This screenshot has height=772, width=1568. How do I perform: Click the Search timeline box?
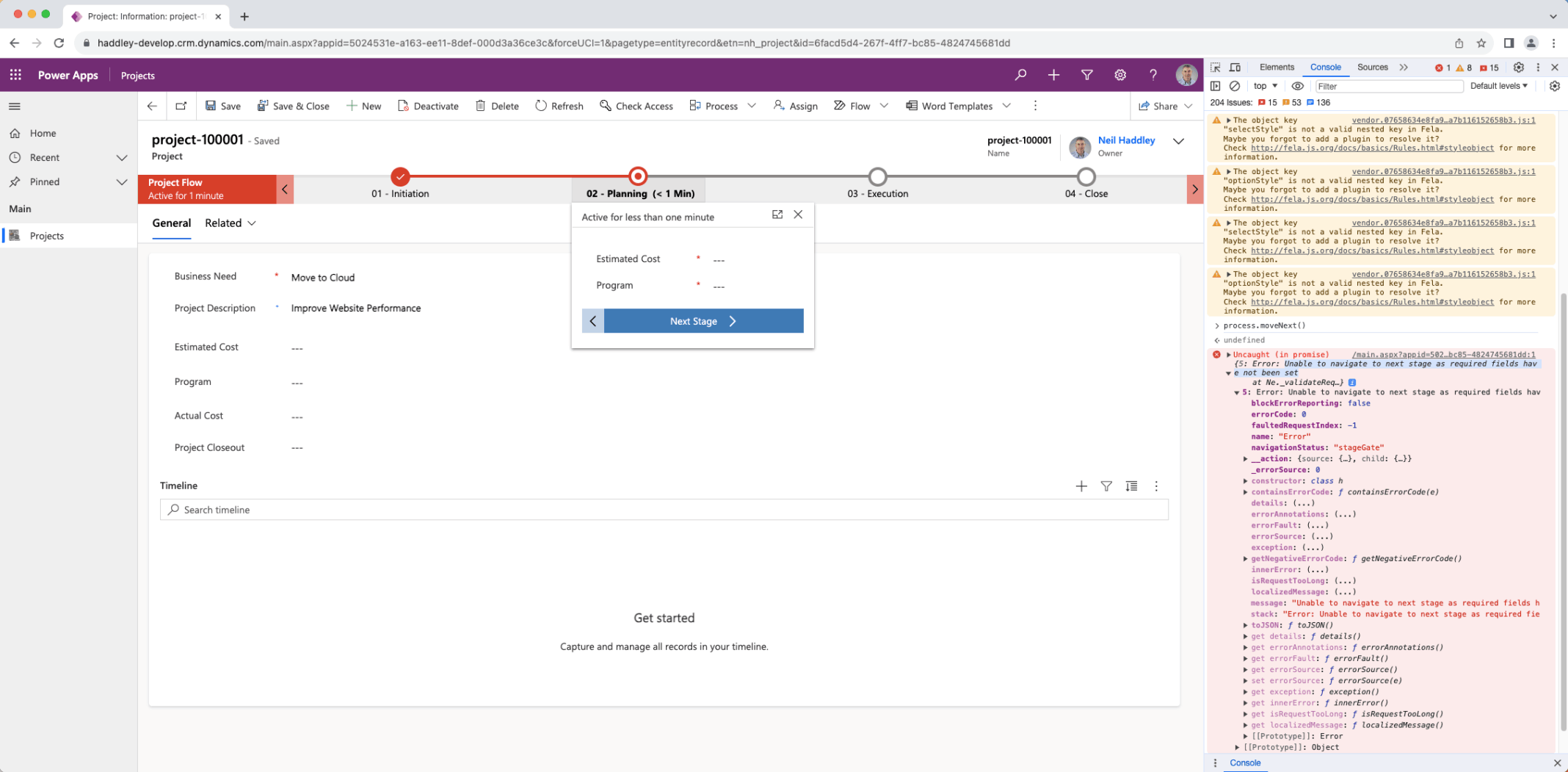[x=664, y=510]
